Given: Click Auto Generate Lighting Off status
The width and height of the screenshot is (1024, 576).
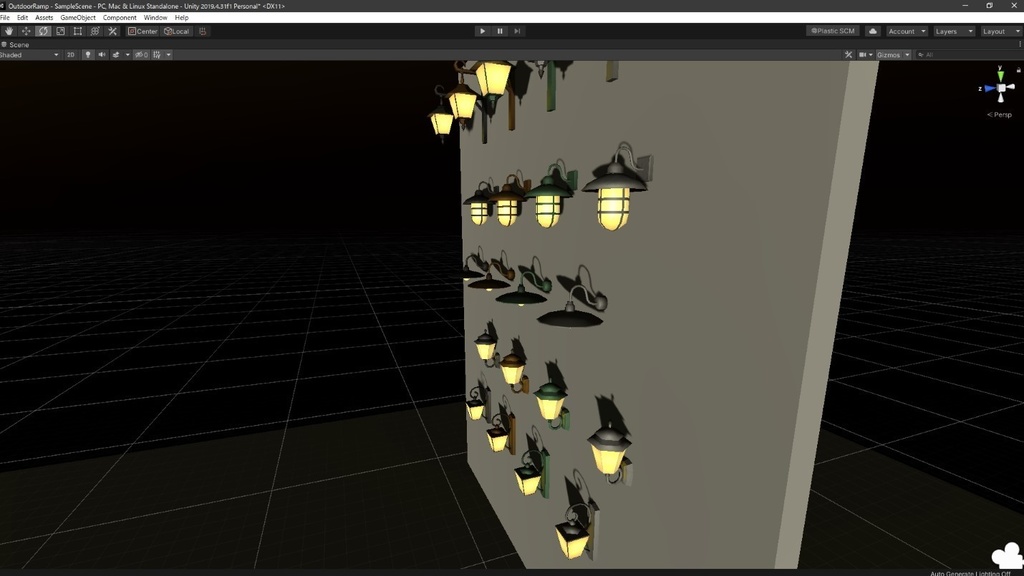Looking at the screenshot, I should (x=970, y=573).
